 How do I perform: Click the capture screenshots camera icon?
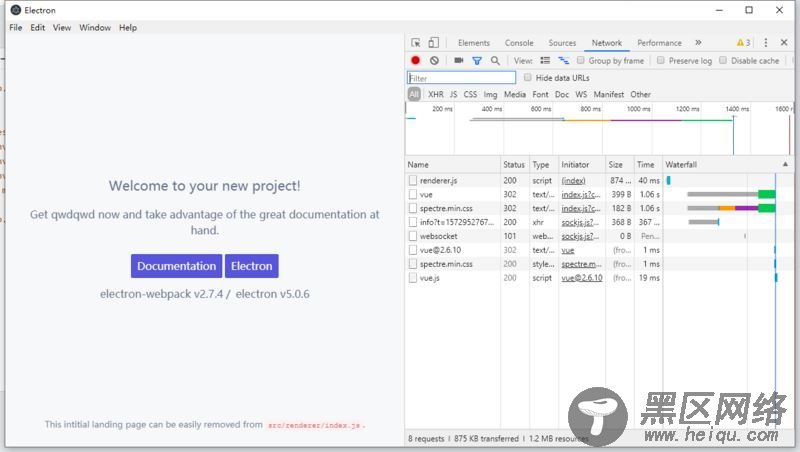459,60
